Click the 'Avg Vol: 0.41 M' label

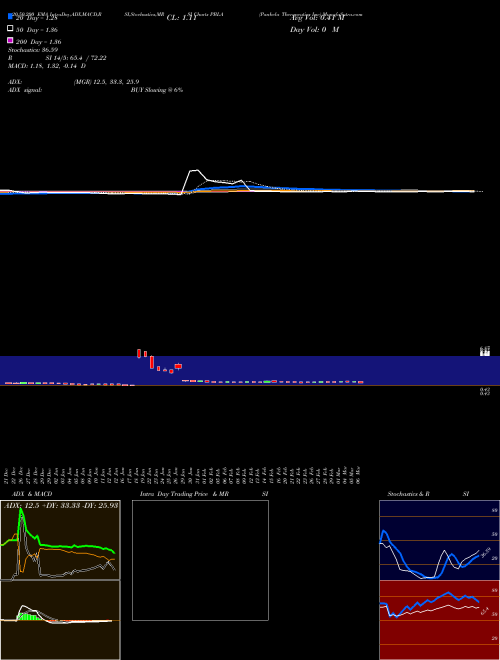coord(317,18)
